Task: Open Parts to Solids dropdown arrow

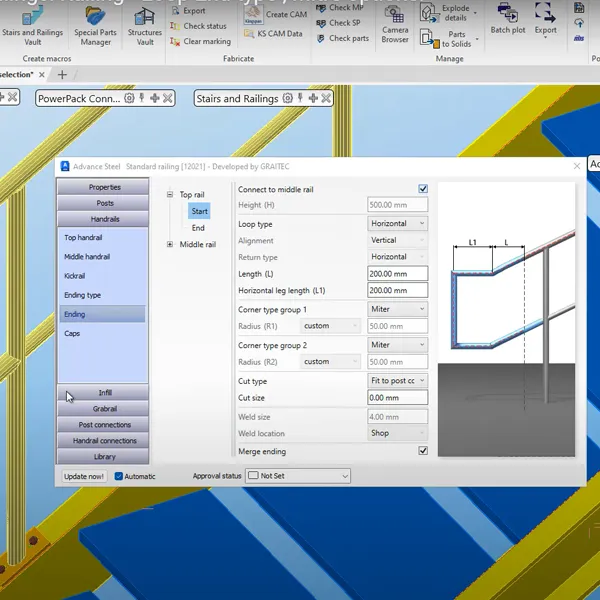Action: point(477,39)
